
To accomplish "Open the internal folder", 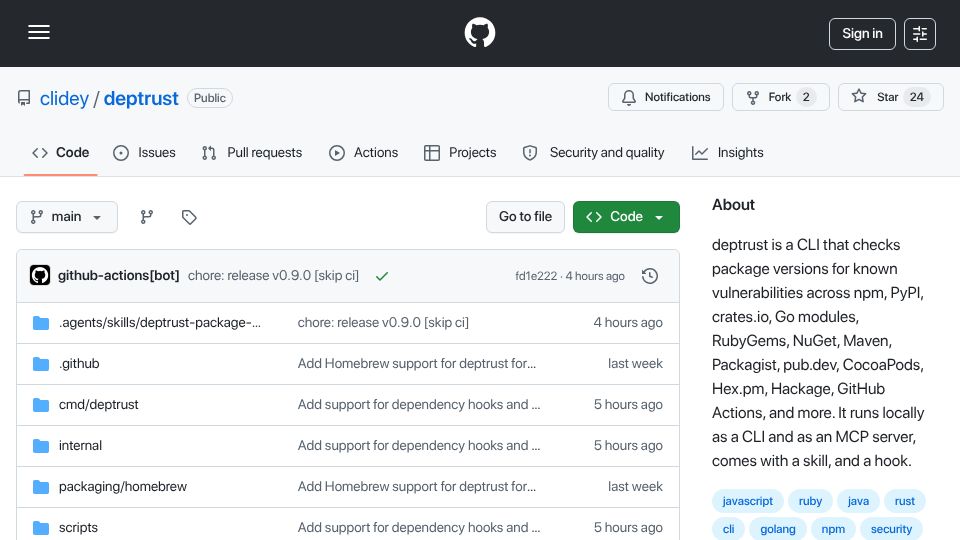I will point(80,446).
